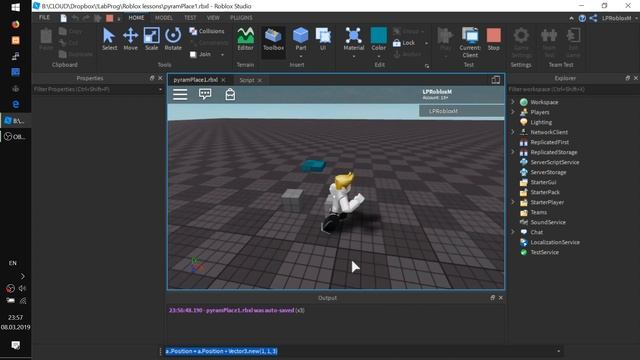Click the Filter Properties search field
The height and width of the screenshot is (360, 640).
[x=97, y=89]
